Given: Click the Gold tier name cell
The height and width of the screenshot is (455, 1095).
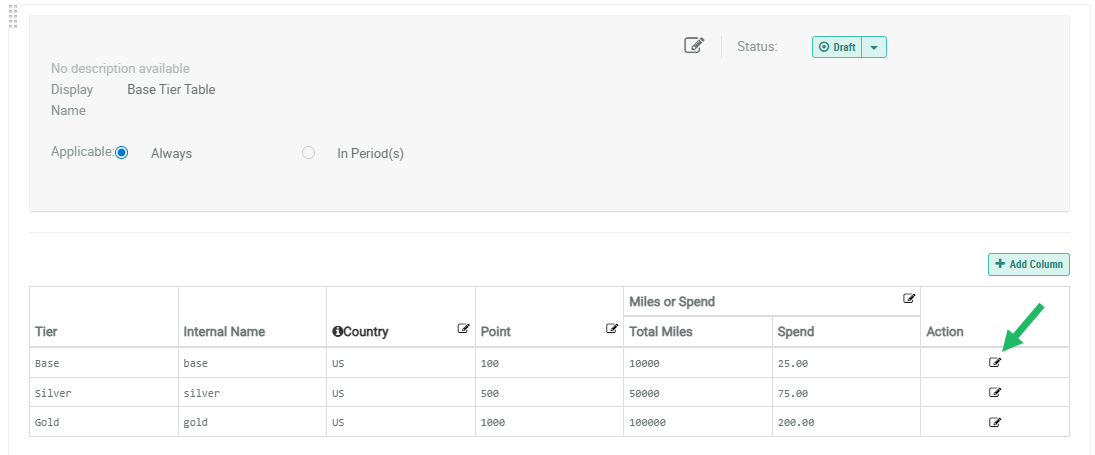Looking at the screenshot, I should click(x=47, y=422).
